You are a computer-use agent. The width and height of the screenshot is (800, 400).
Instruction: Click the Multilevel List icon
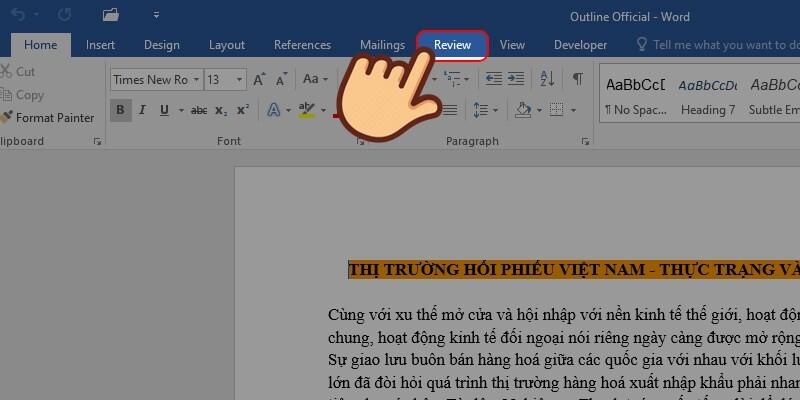click(453, 79)
